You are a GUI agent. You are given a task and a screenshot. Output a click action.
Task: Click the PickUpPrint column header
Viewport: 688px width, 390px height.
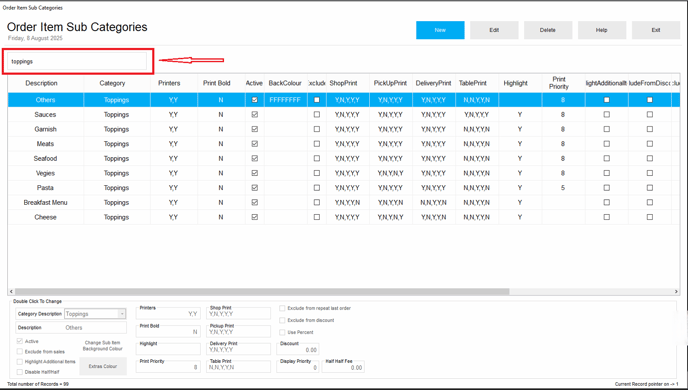(391, 83)
